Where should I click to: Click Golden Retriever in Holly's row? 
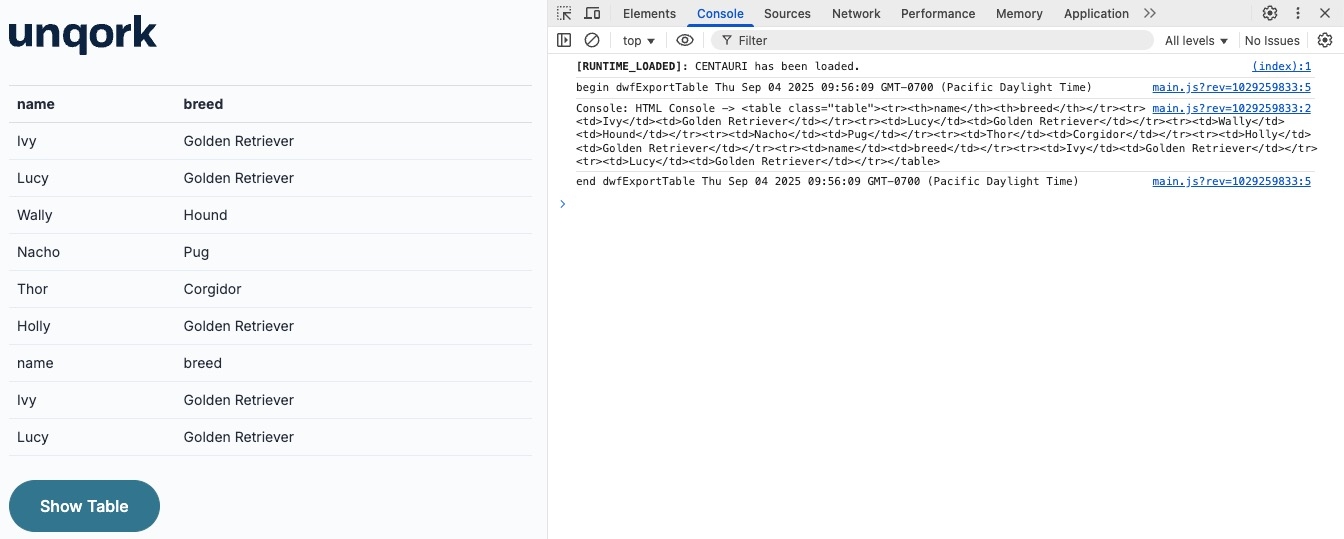pos(239,326)
